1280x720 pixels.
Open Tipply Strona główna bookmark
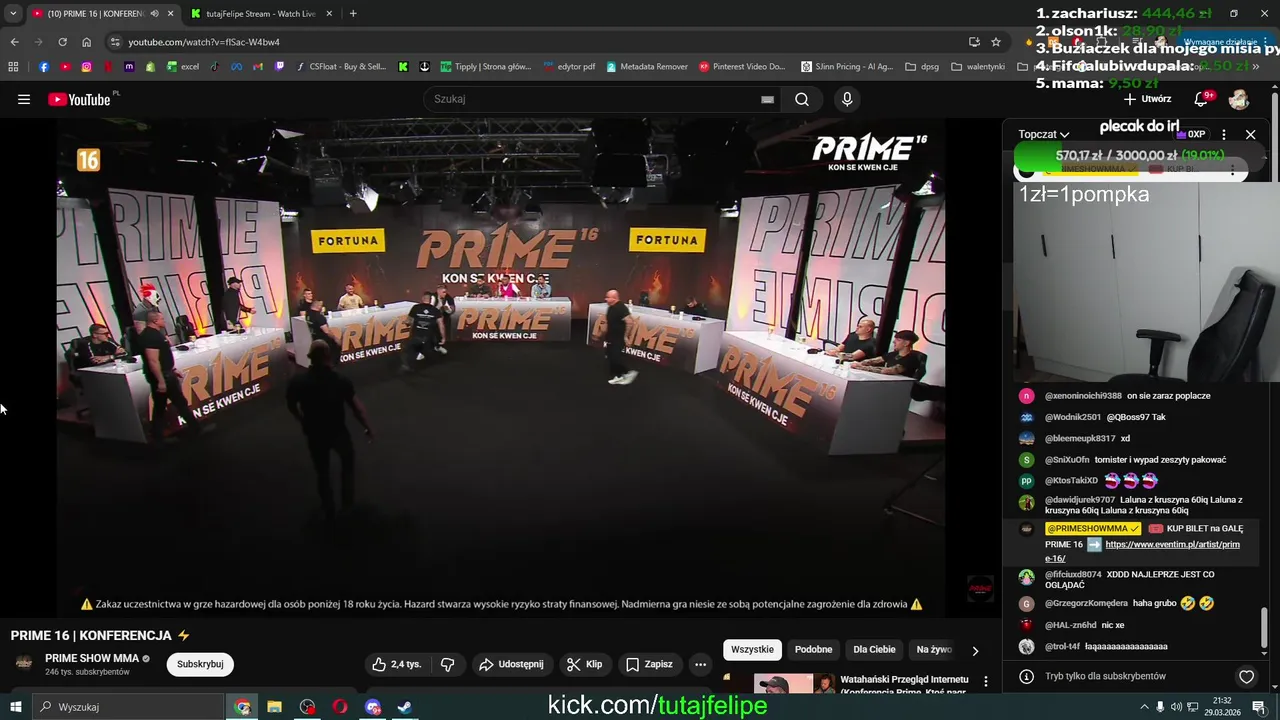tap(486, 67)
